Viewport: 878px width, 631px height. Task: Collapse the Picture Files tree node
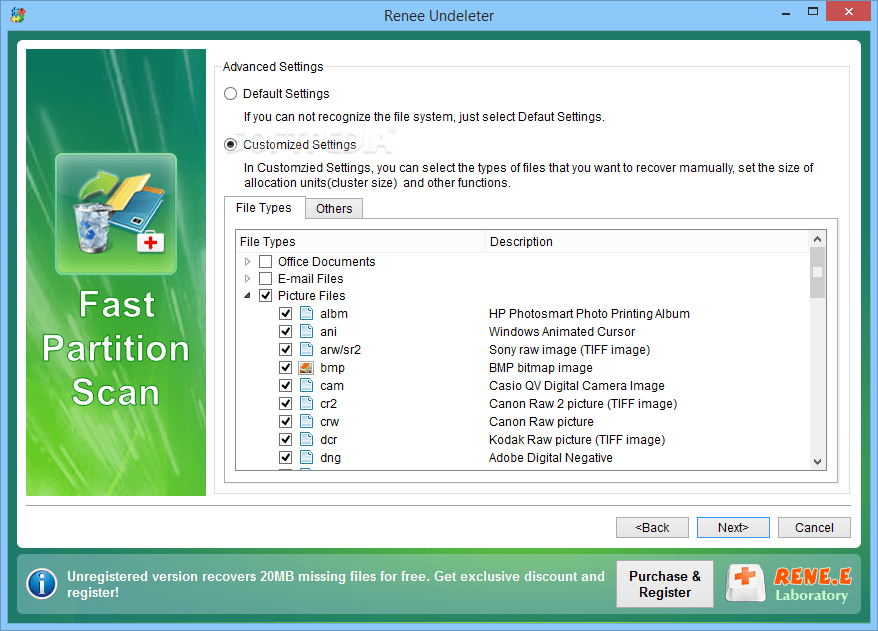(247, 295)
